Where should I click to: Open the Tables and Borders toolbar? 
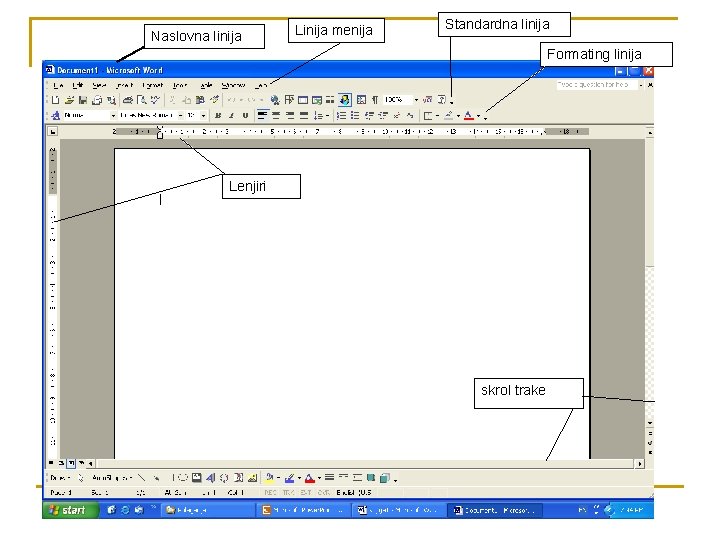pos(289,100)
